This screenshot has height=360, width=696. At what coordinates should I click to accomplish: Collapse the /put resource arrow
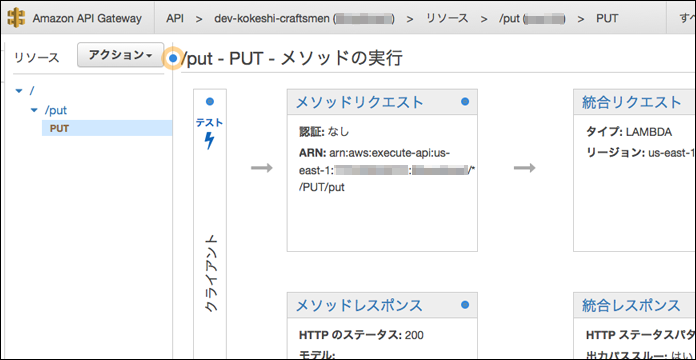pos(34,110)
